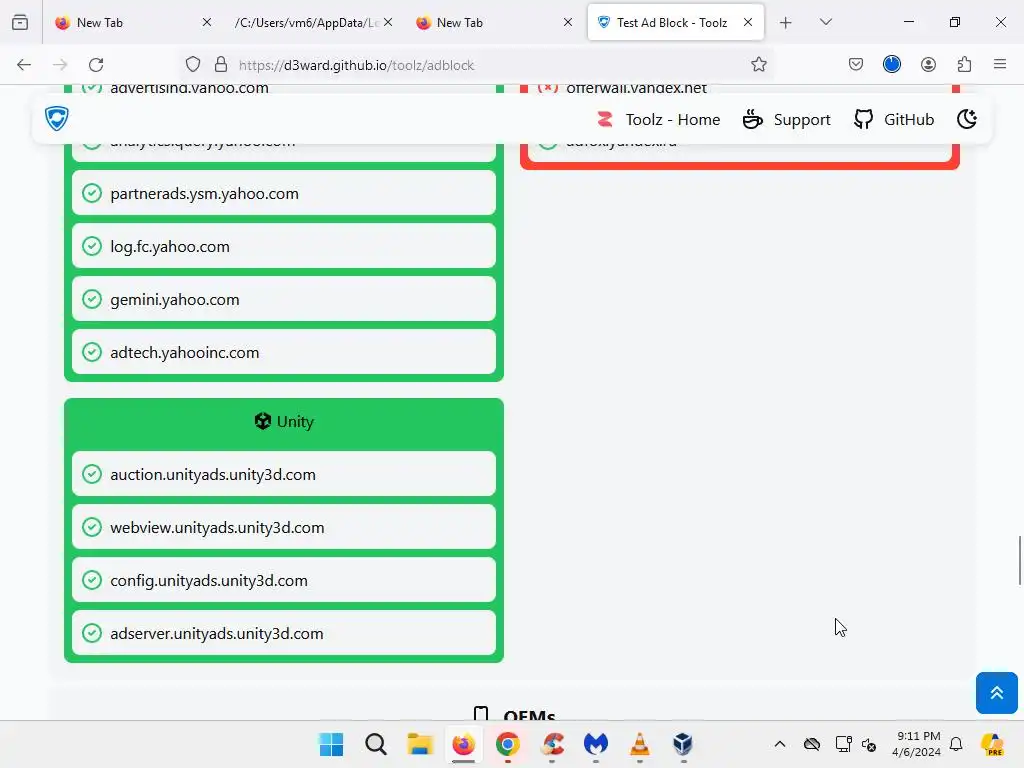This screenshot has height=768, width=1024.
Task: Visit the GitHub link
Action: tap(894, 120)
